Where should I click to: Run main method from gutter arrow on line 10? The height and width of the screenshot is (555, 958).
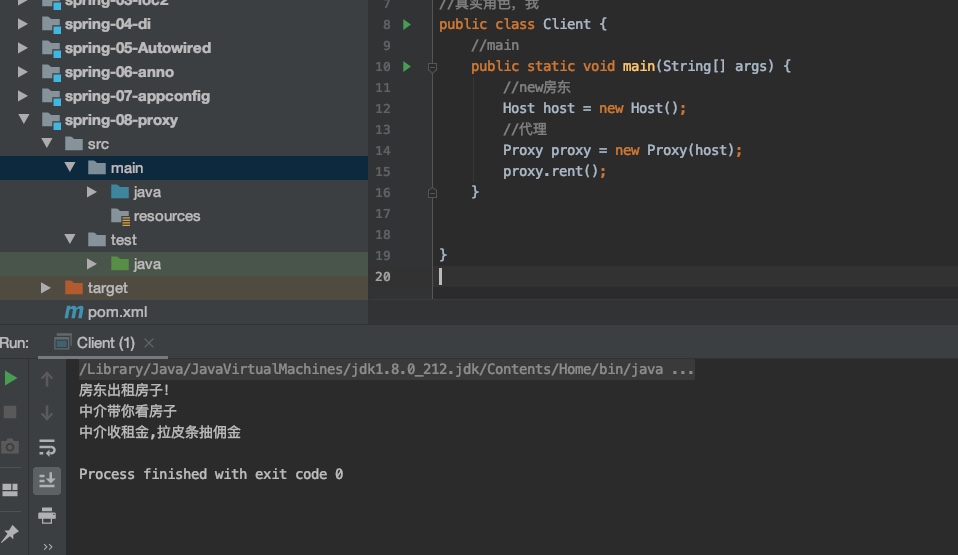coord(407,66)
